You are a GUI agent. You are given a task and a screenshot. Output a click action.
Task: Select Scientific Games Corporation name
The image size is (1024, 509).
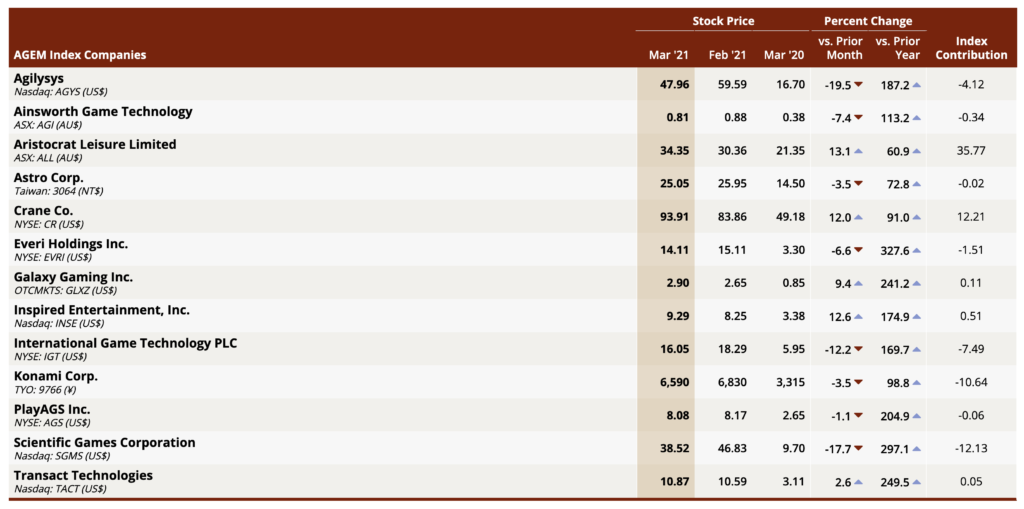coord(104,442)
